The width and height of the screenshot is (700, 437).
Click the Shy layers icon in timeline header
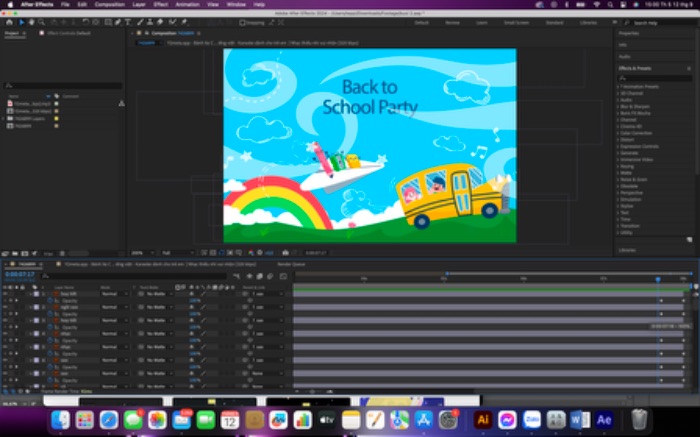pyautogui.click(x=250, y=277)
